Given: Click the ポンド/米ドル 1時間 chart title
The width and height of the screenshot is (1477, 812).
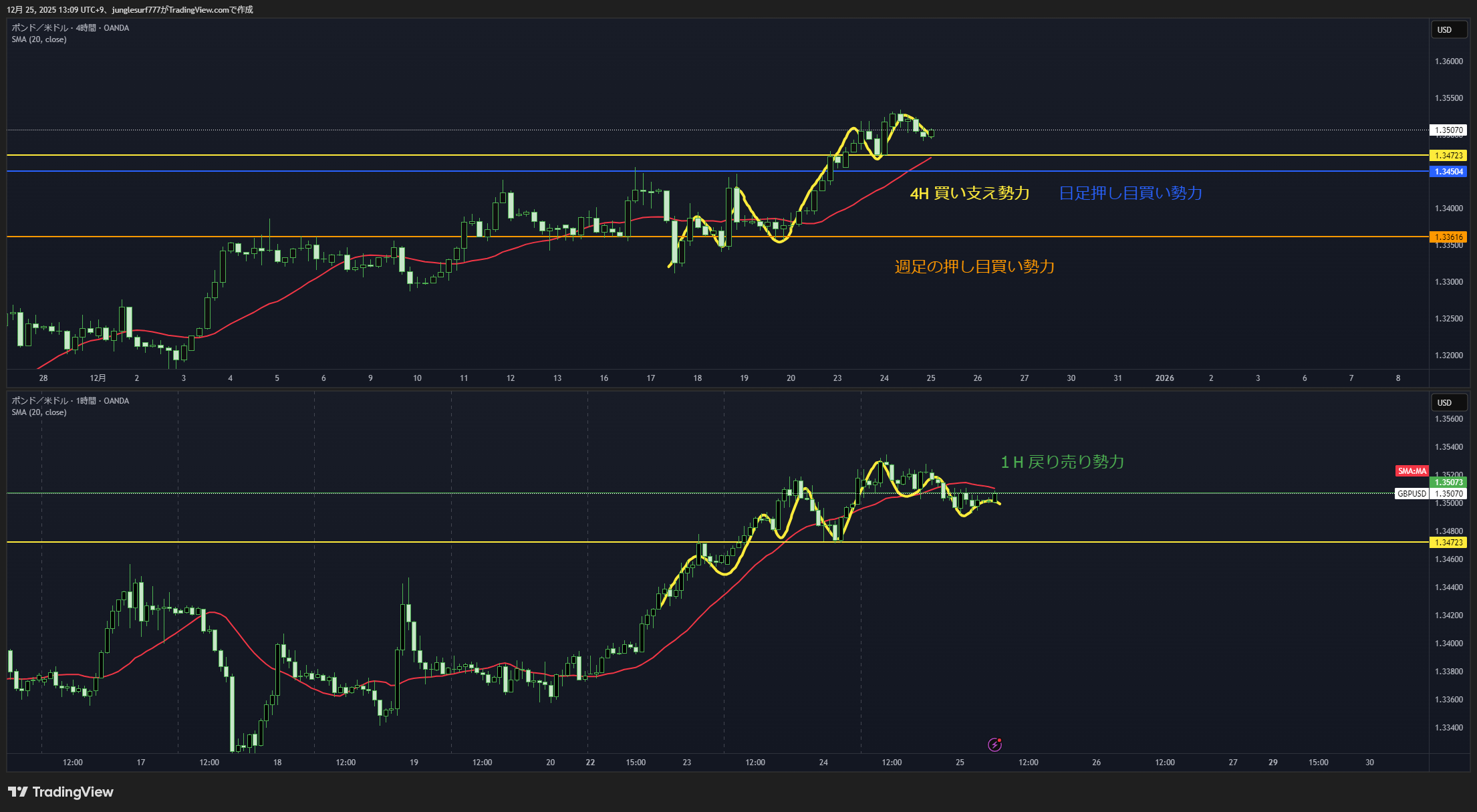Looking at the screenshot, I should coord(70,401).
